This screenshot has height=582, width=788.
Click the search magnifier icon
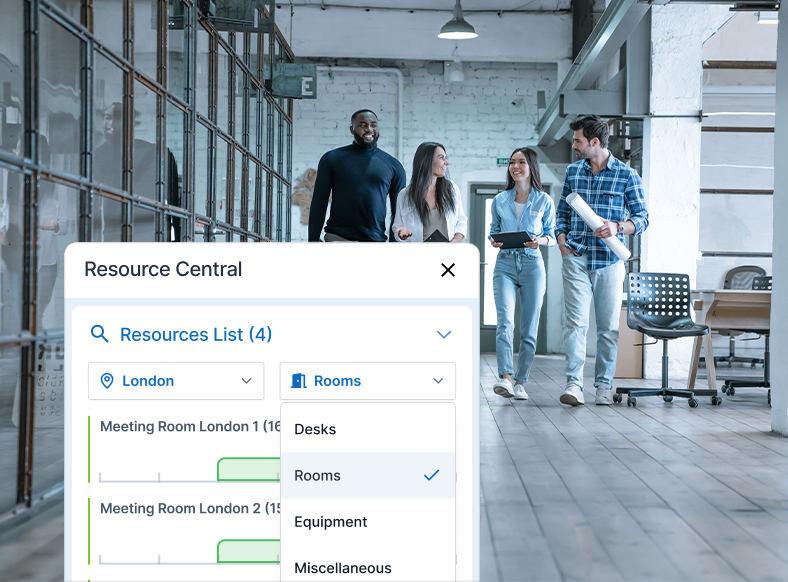click(x=100, y=334)
